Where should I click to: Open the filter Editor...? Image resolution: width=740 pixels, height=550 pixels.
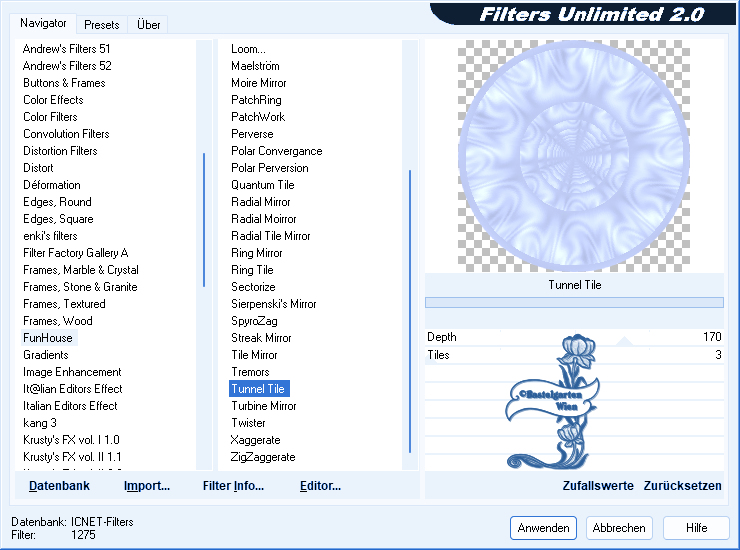pos(320,486)
